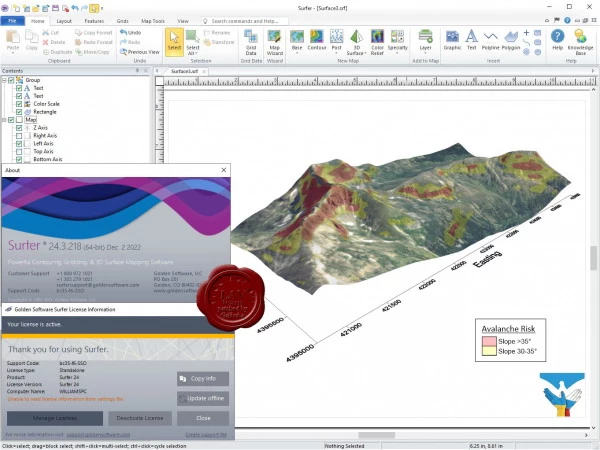Image resolution: width=600 pixels, height=450 pixels.
Task: Click the search commands and help field
Action: (x=245, y=21)
